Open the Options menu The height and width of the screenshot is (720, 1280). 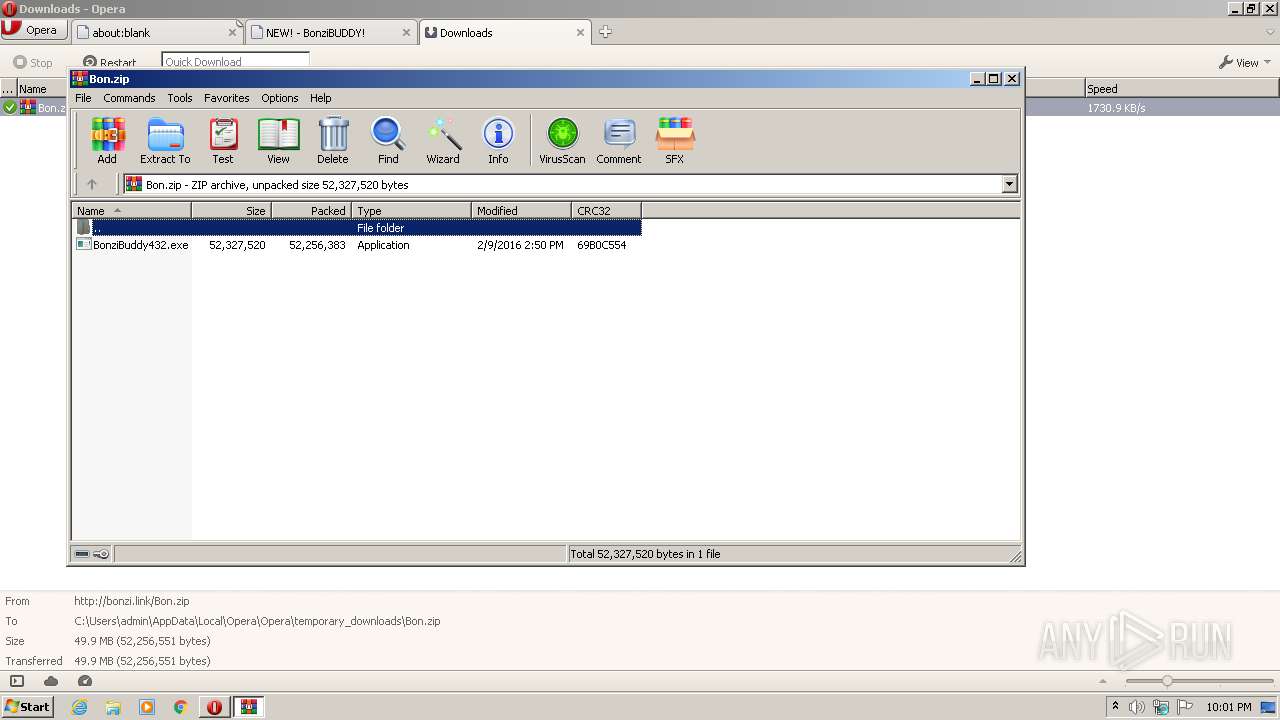click(280, 98)
